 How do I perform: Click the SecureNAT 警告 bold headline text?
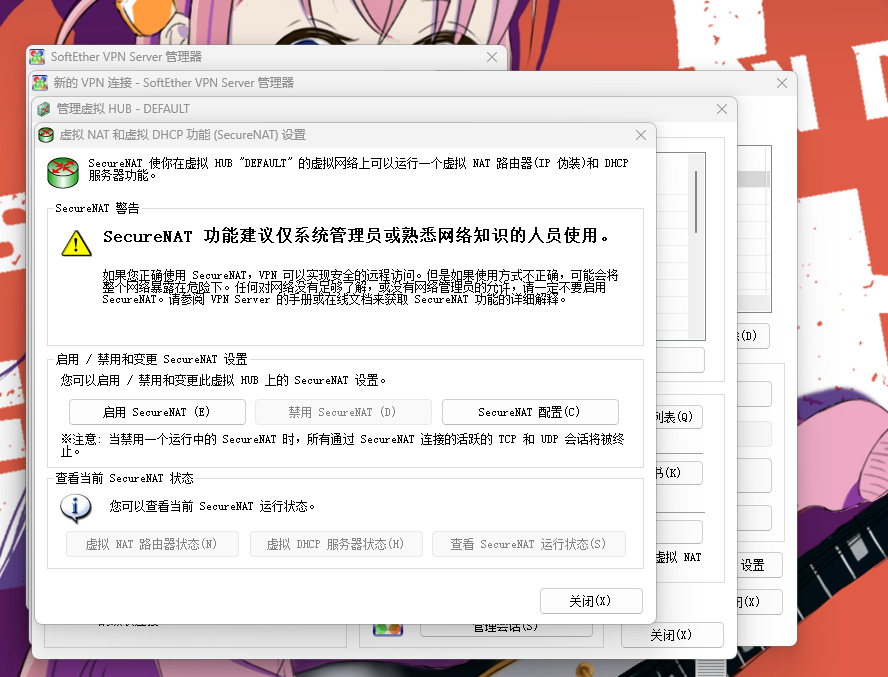357,236
